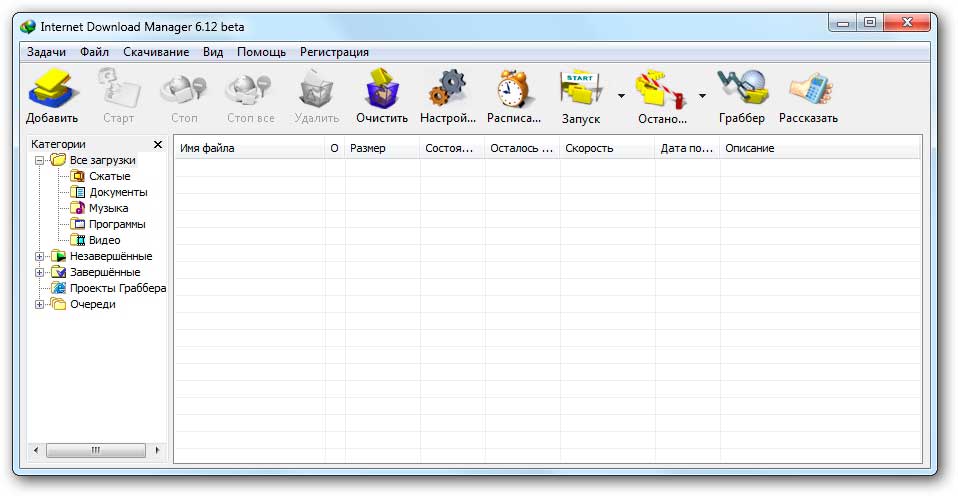
Task: Expand the Незавершённые category node
Action: pos(40,257)
